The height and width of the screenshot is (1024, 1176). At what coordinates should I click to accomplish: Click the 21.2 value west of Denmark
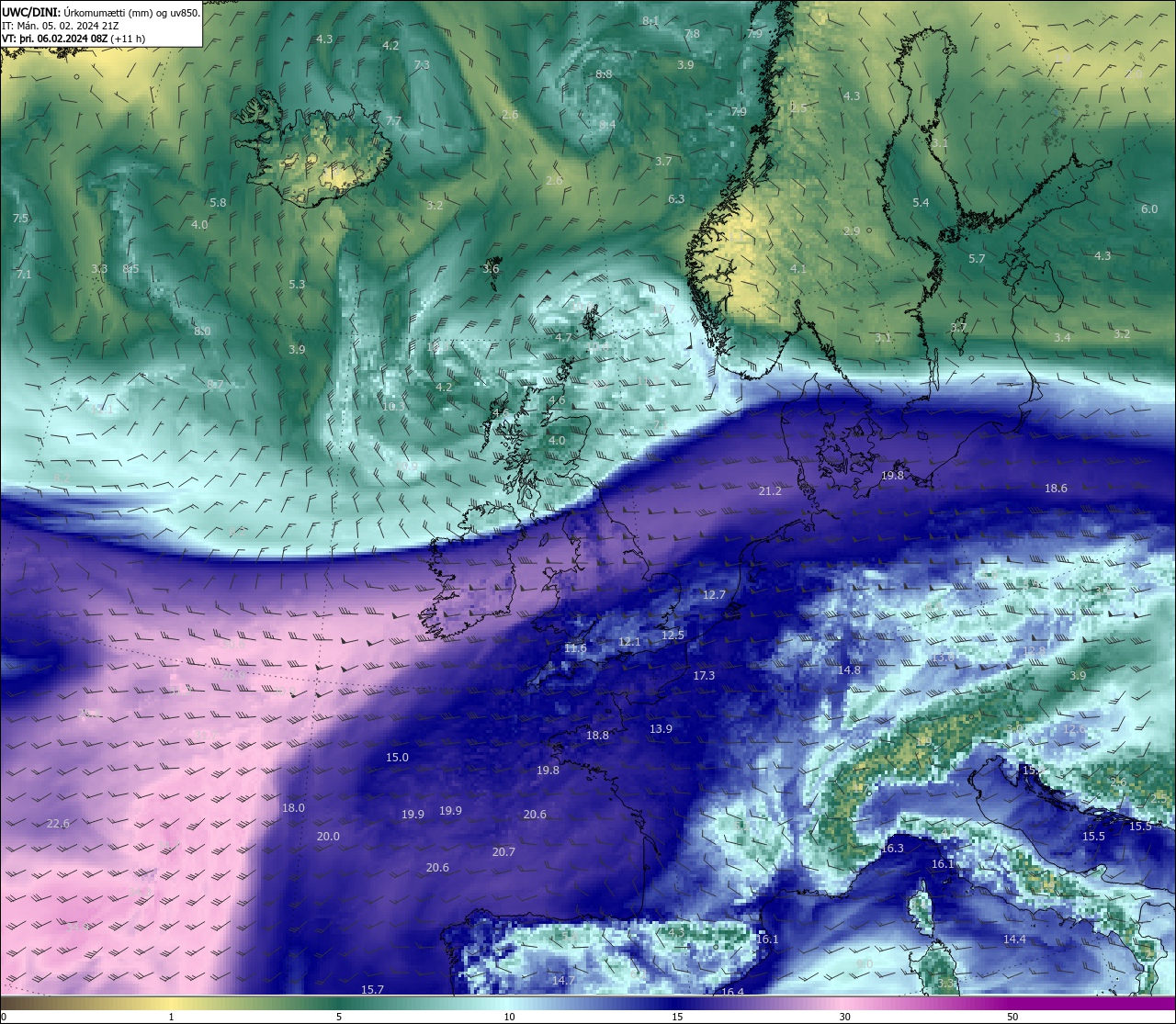tap(770, 491)
